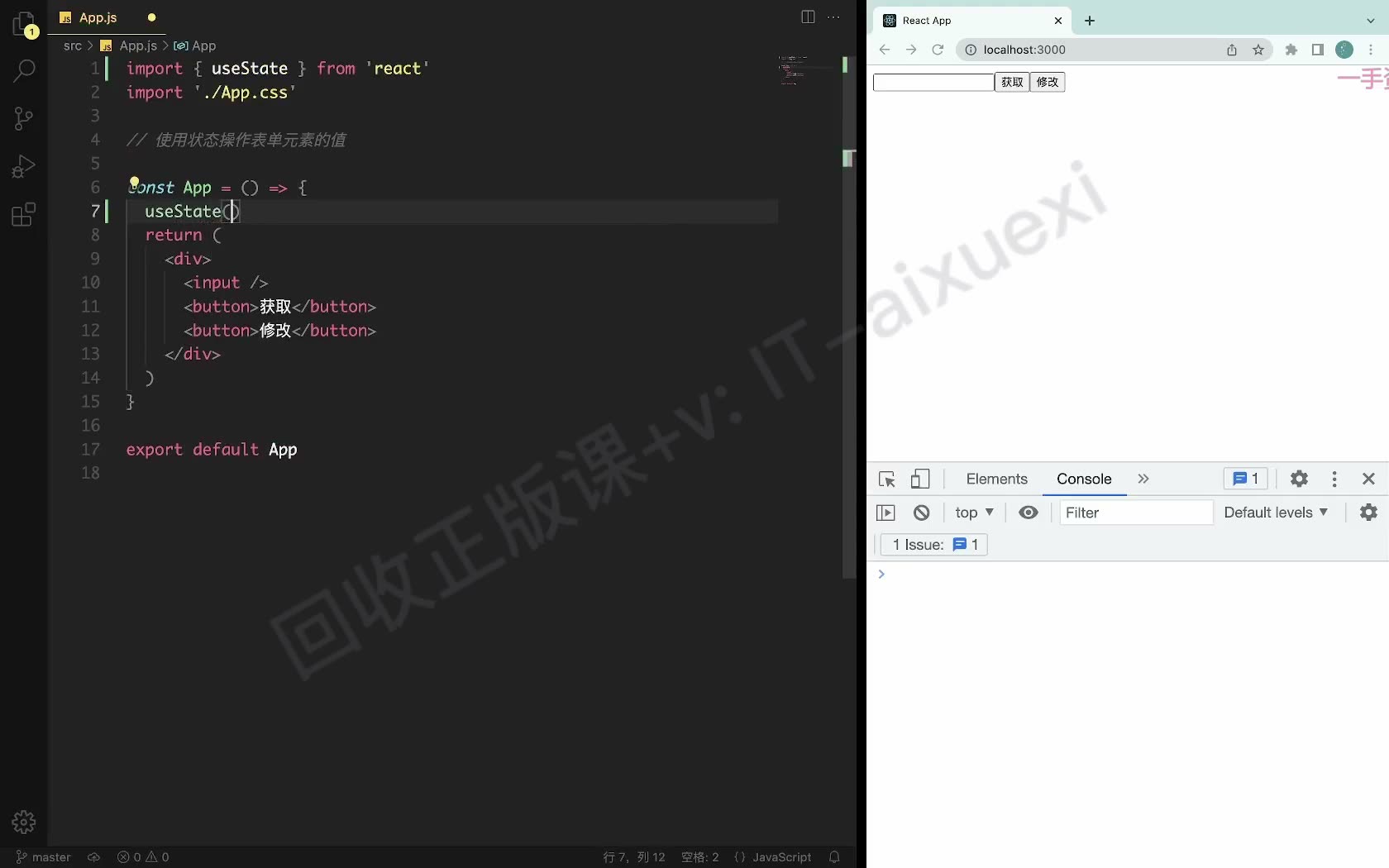Select the App.js editor tab
Screen dimensions: 1389x868
coord(107,17)
